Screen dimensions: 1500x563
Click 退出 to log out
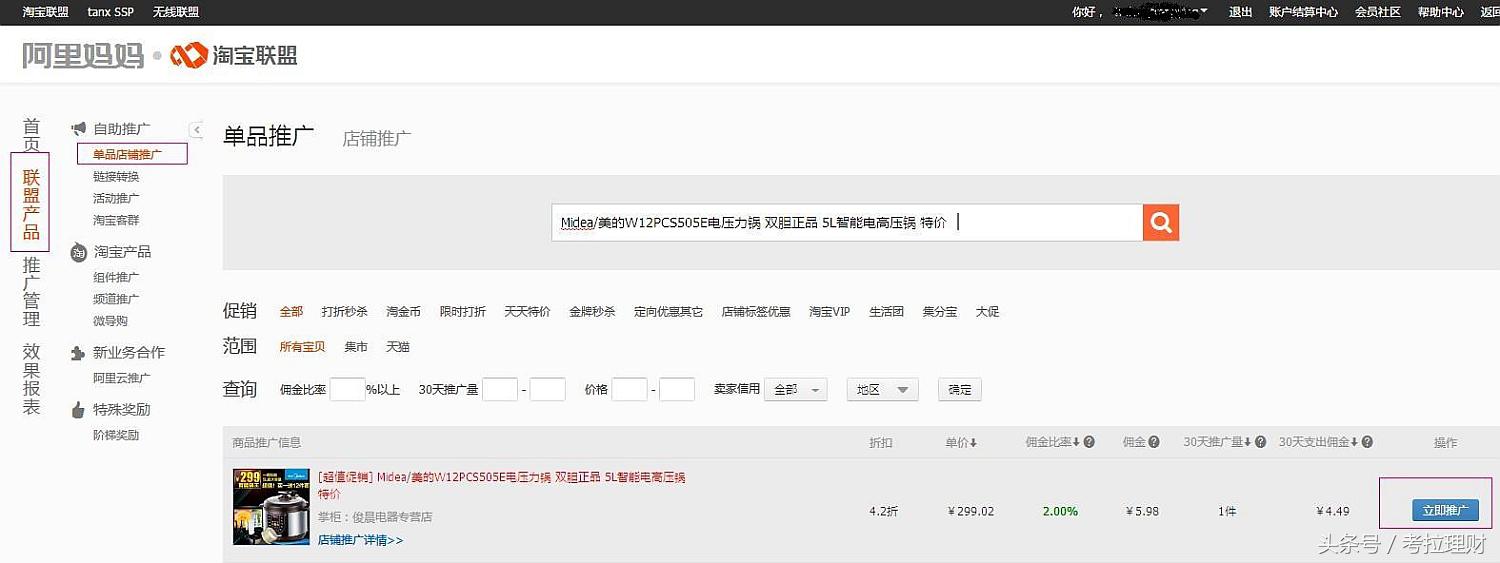(1240, 12)
